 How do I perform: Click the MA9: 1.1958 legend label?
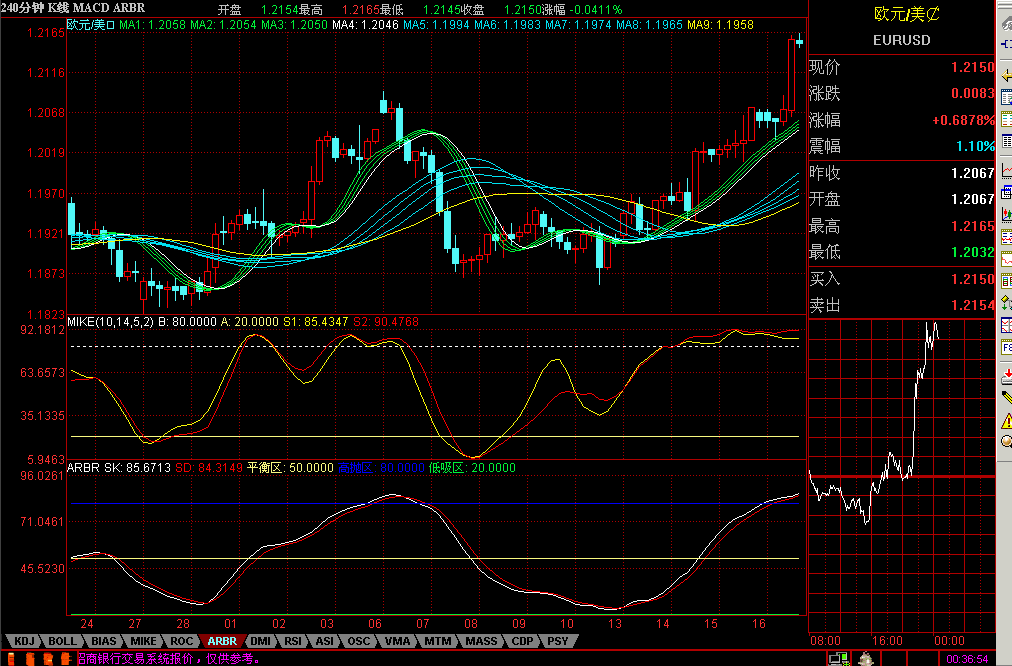(x=720, y=25)
